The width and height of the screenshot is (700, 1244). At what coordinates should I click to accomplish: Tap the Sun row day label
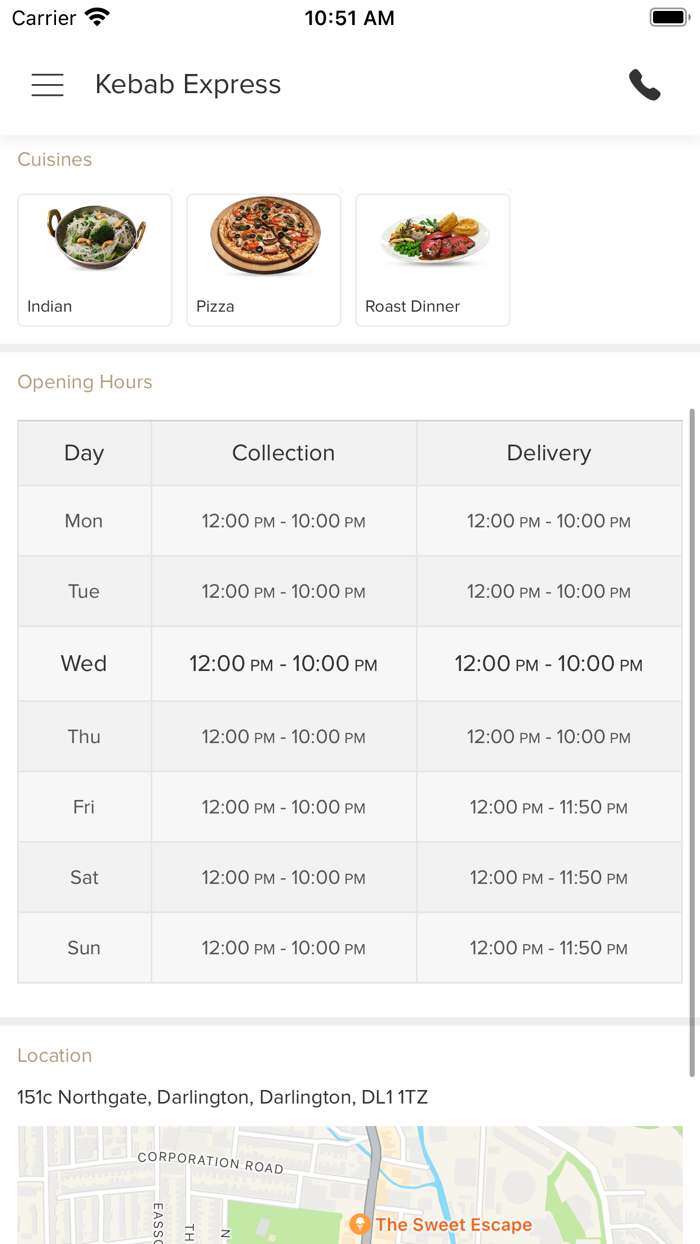click(x=84, y=948)
